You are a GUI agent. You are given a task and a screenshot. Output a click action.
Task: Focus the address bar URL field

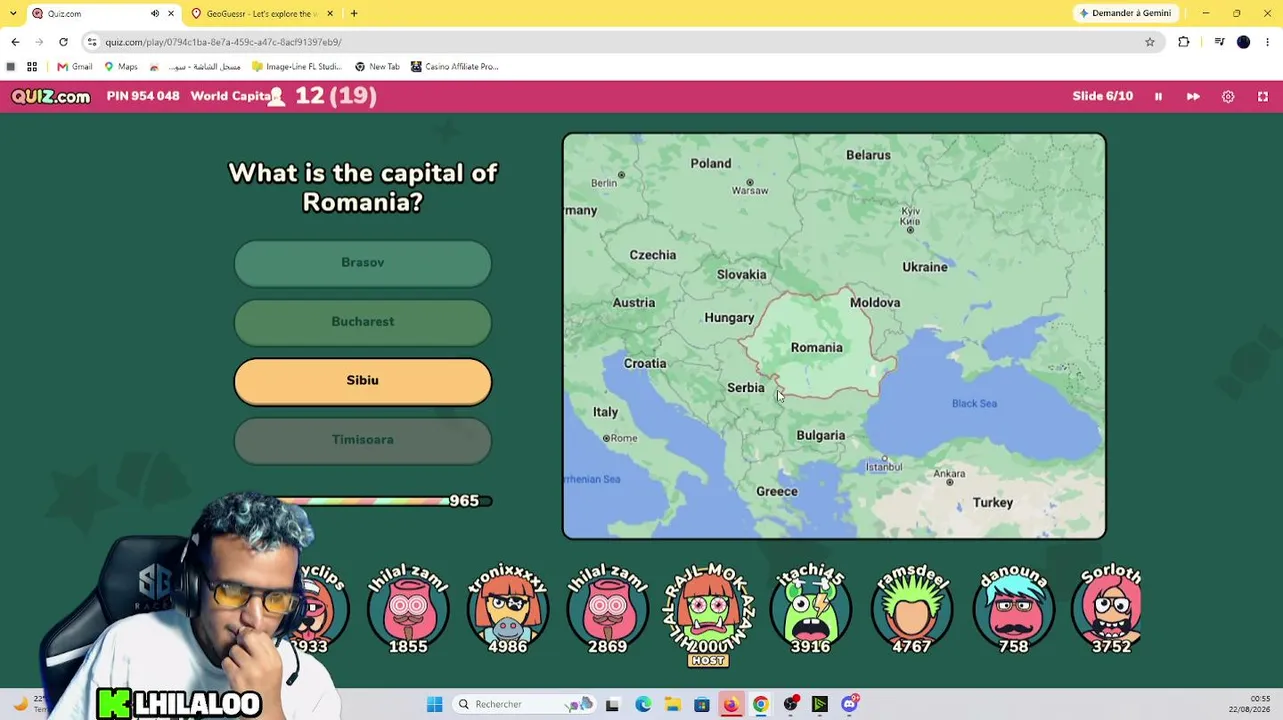(x=620, y=42)
